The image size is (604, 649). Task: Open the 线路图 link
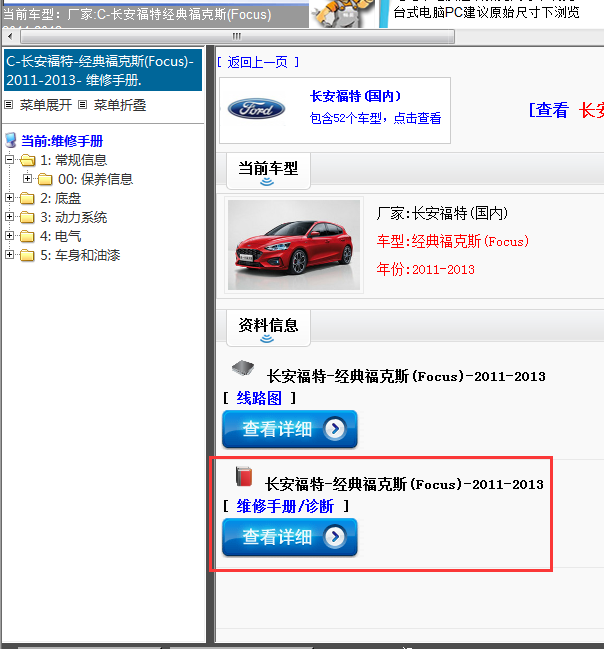(x=259, y=398)
